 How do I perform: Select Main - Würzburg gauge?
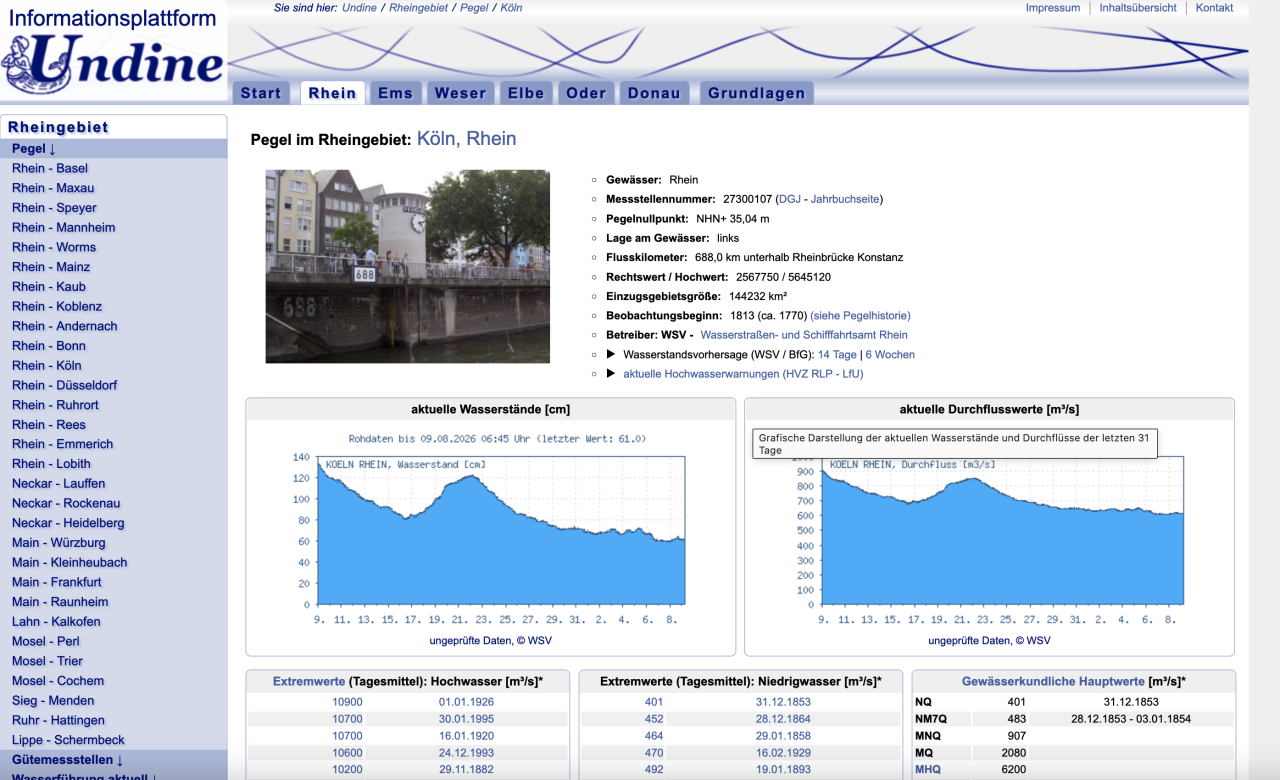[x=58, y=542]
